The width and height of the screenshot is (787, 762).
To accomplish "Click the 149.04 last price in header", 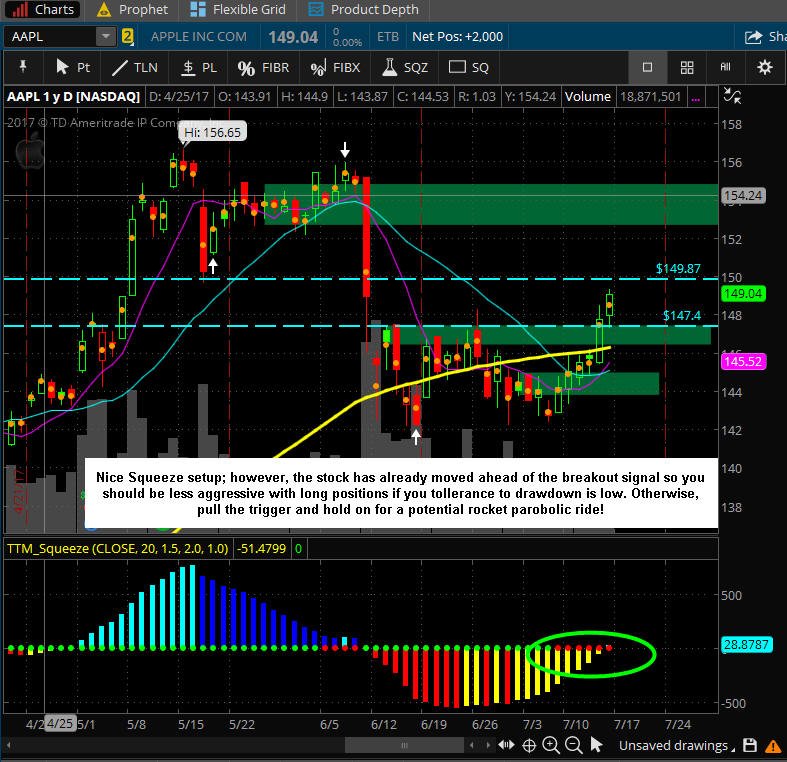I will 293,37.
